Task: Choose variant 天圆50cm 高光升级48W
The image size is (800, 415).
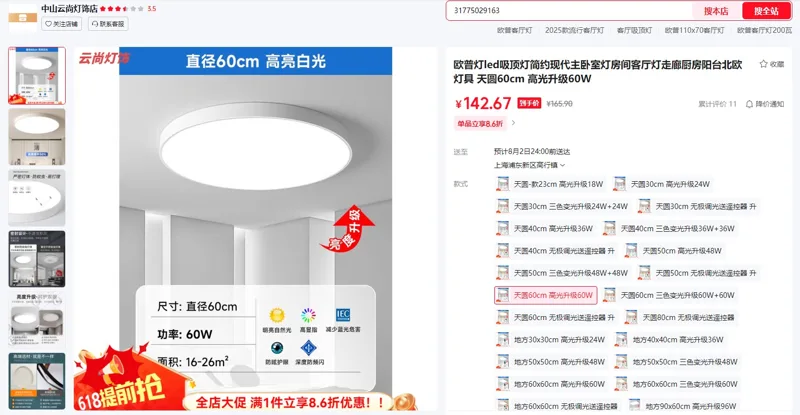Action: [x=674, y=251]
